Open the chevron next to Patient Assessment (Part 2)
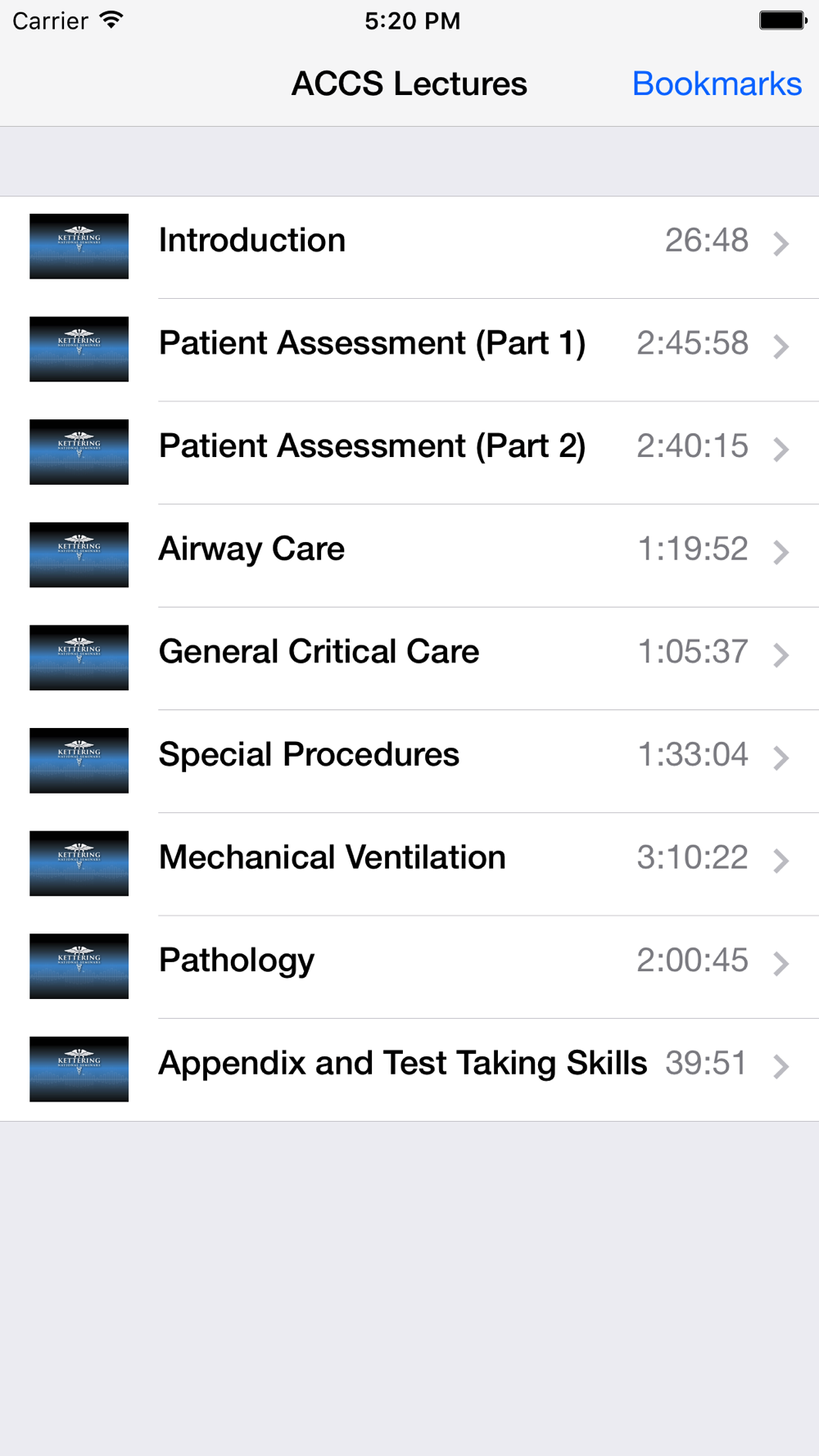The width and height of the screenshot is (819, 1456). (x=781, y=449)
